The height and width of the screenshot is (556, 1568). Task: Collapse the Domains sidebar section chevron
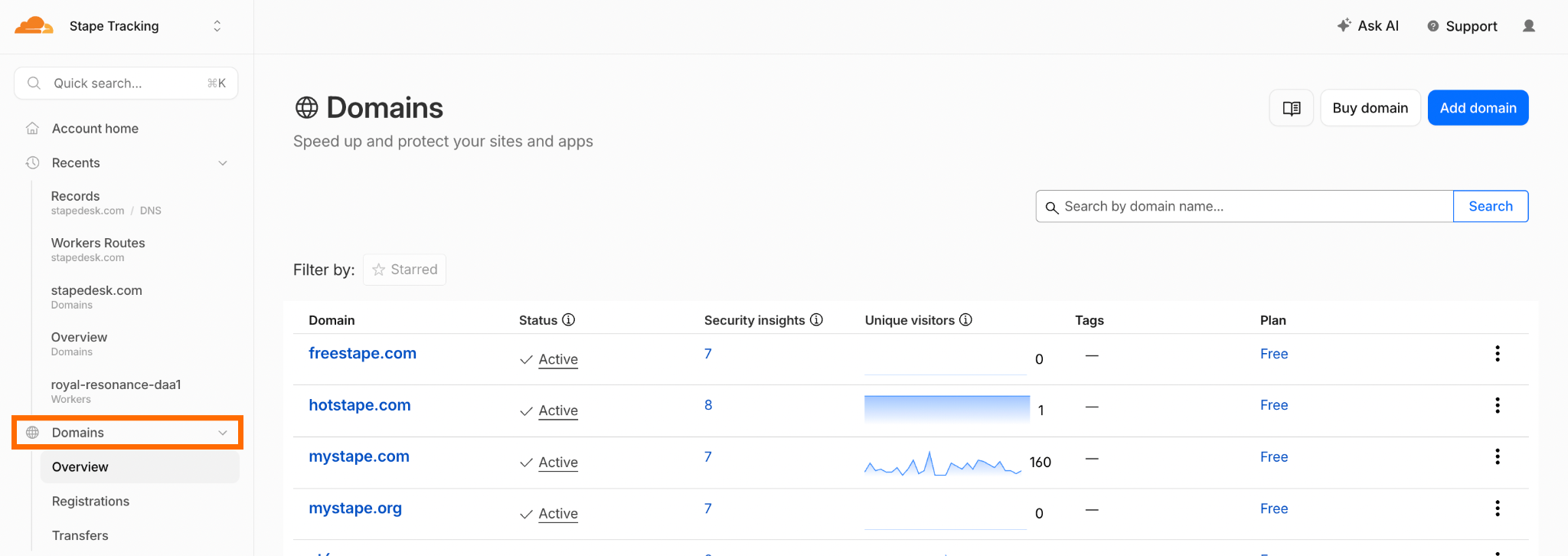pos(223,433)
